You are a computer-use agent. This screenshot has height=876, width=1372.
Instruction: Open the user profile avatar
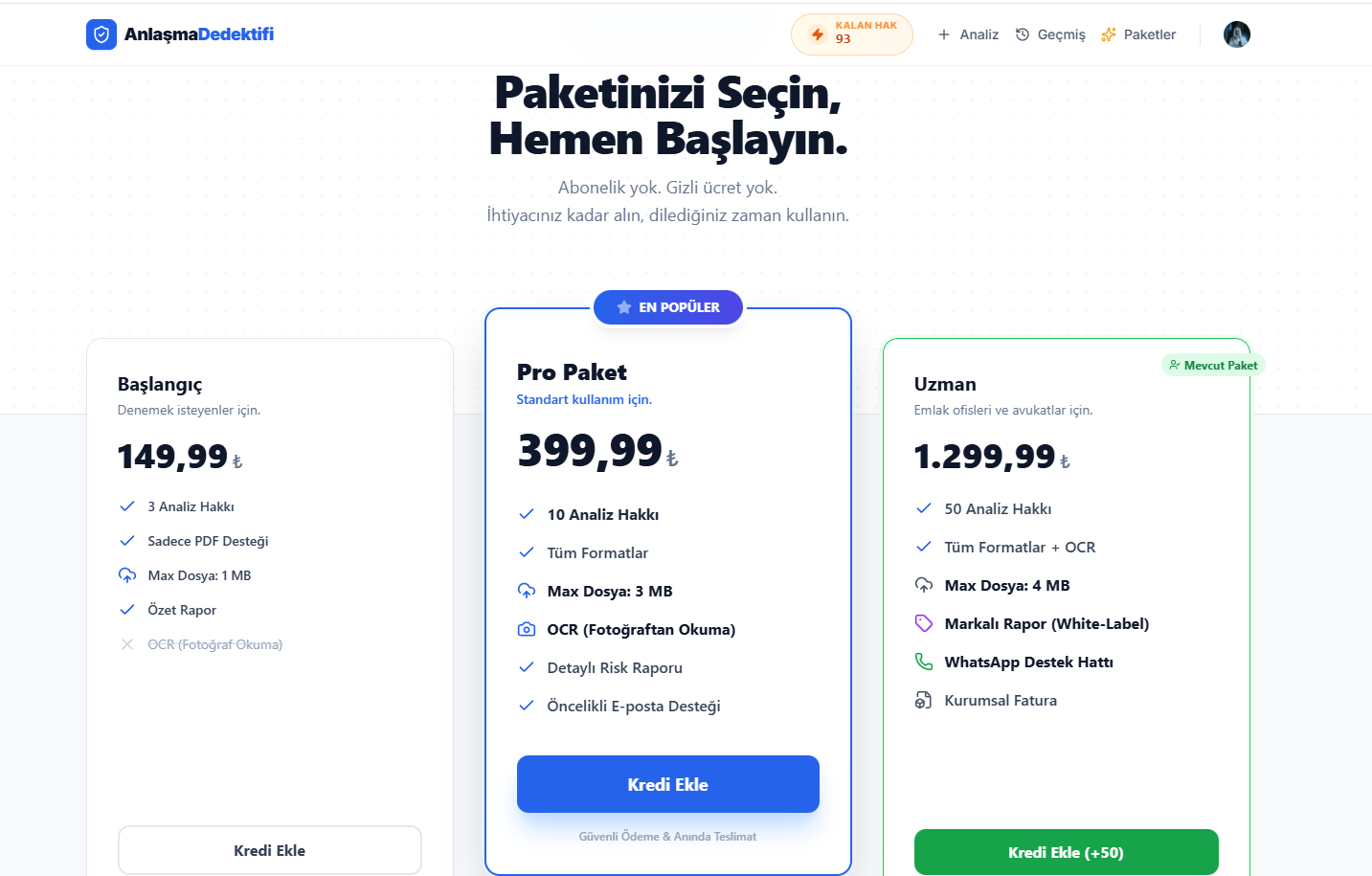1237,34
